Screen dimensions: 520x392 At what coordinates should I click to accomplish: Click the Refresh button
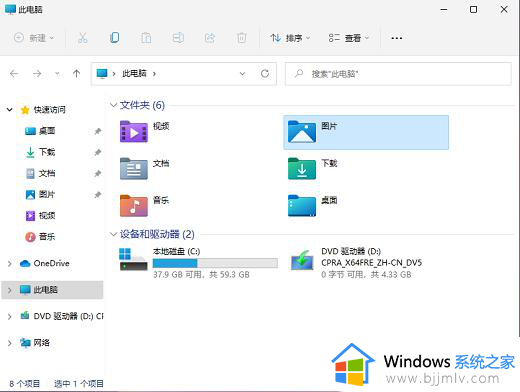pos(265,73)
